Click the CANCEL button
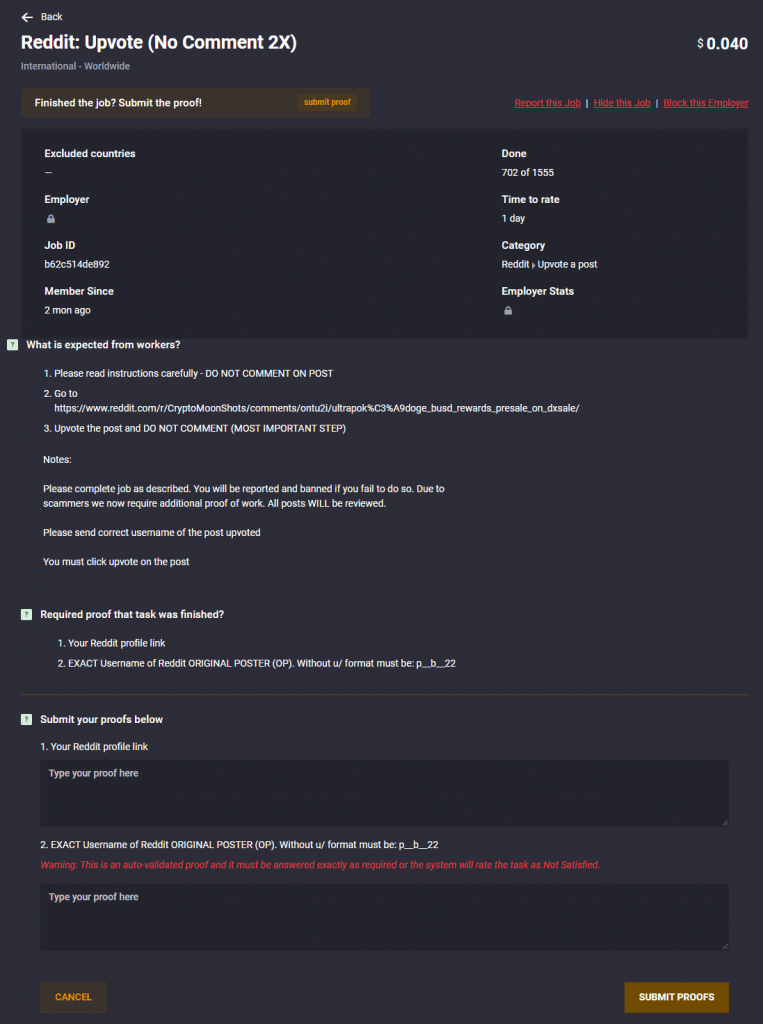 click(73, 997)
